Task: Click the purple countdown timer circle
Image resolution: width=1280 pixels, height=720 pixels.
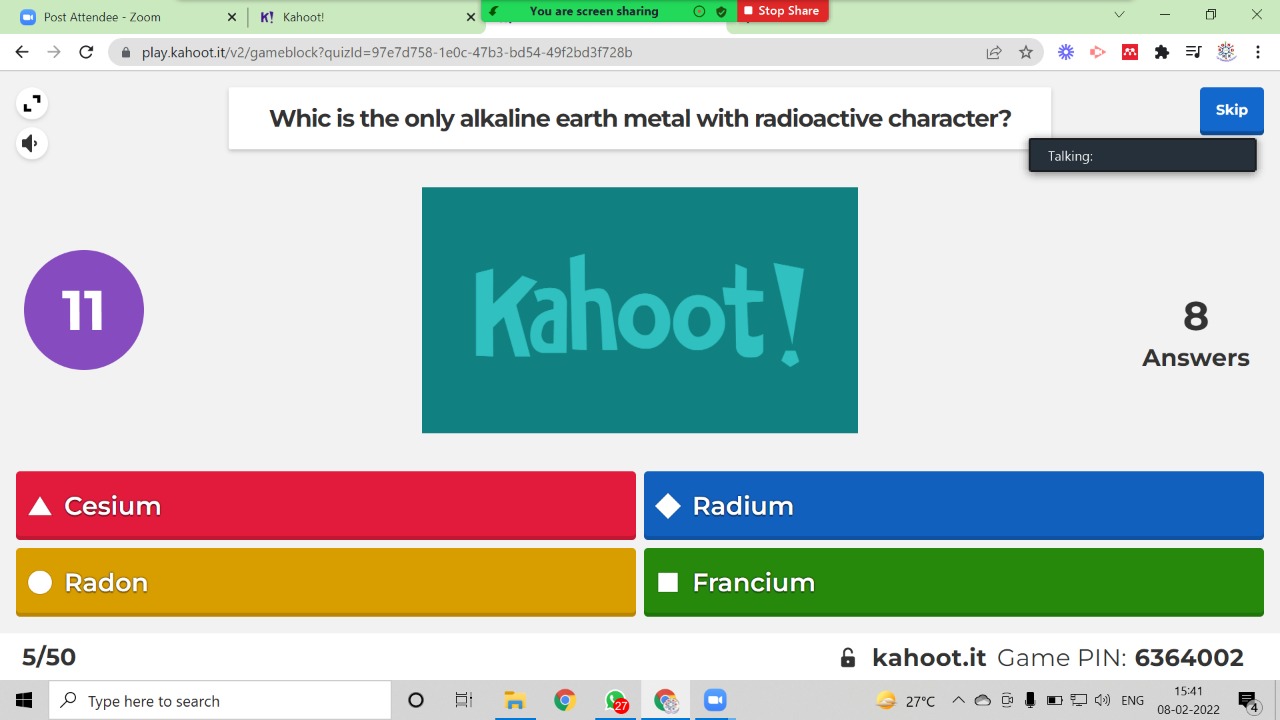Action: point(84,310)
